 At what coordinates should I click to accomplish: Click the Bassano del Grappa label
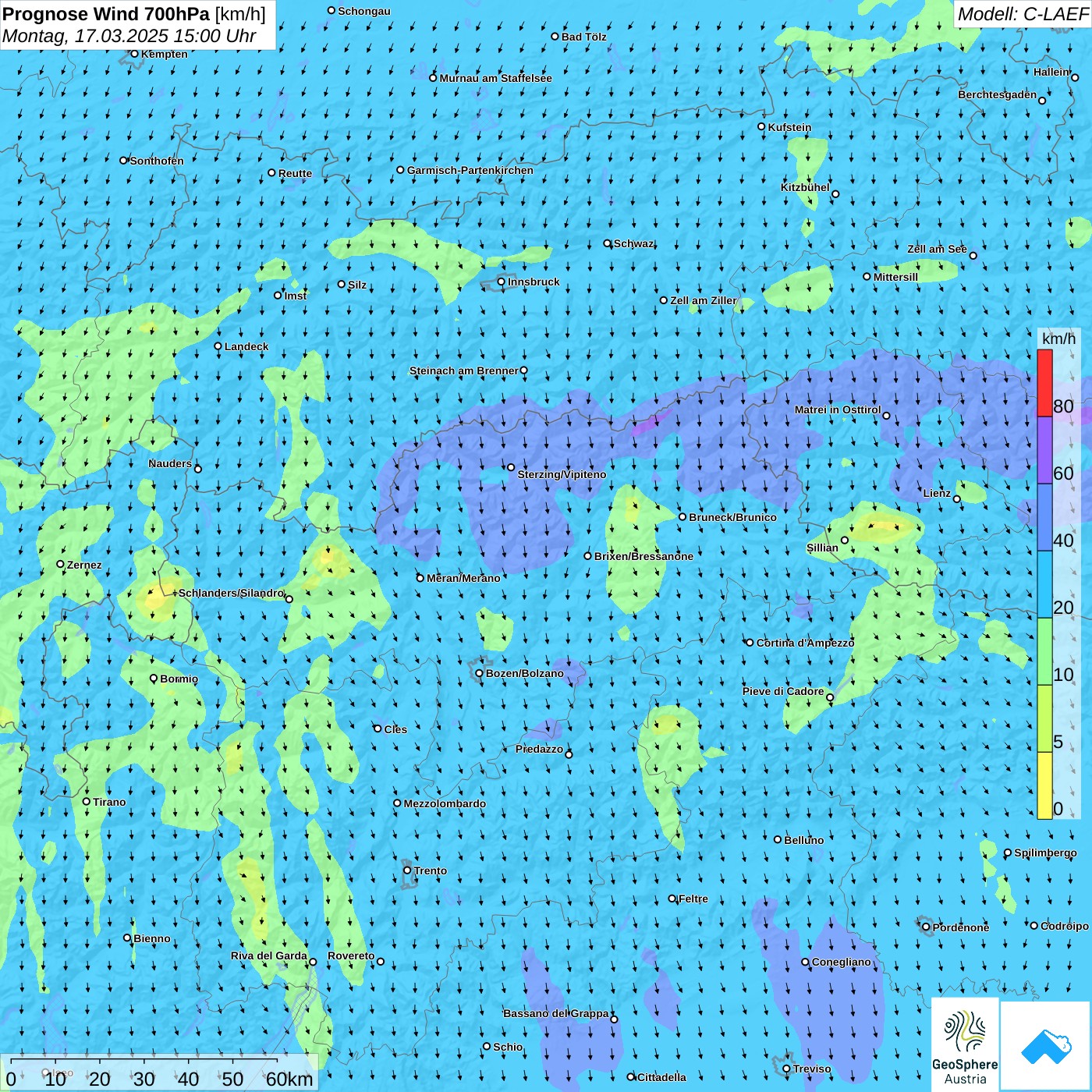556,1013
